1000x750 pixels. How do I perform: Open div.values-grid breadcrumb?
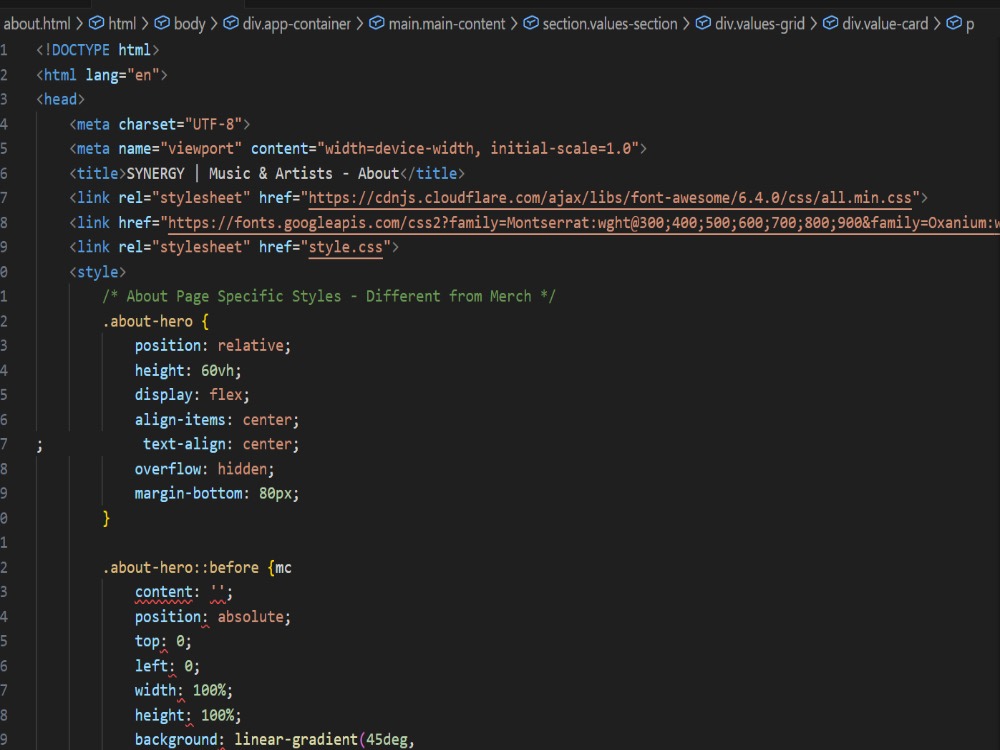[760, 24]
